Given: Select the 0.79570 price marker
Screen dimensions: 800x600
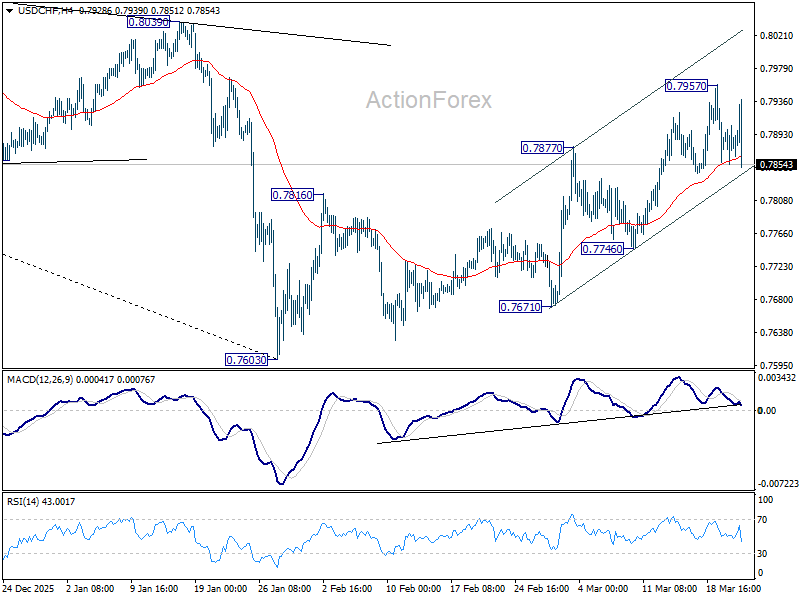Looking at the screenshot, I should [686, 87].
